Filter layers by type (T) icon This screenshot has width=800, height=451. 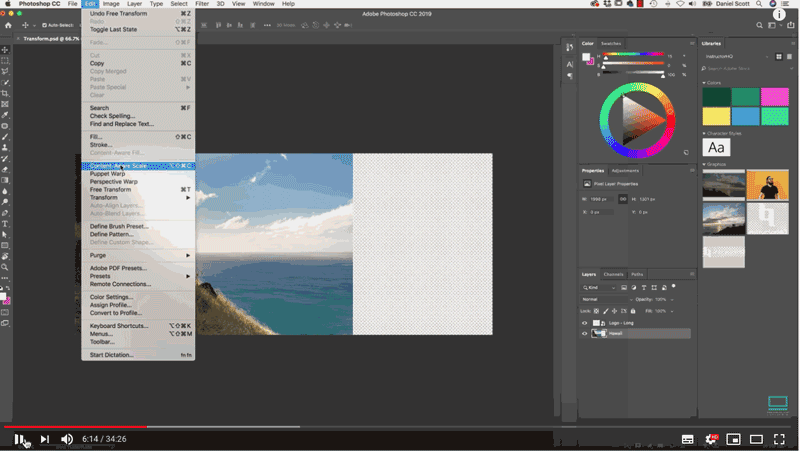coord(644,288)
